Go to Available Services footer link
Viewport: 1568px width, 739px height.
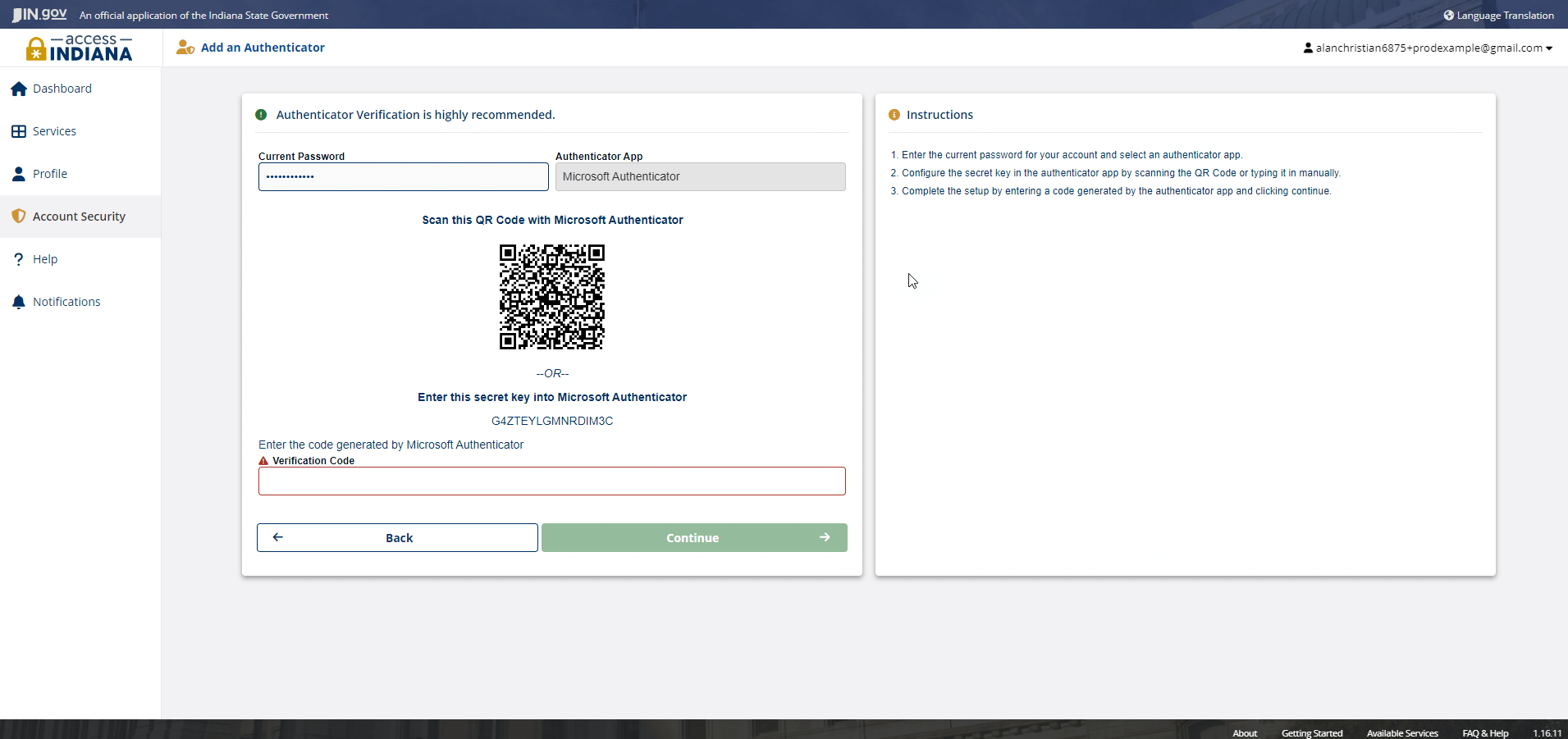1401,733
